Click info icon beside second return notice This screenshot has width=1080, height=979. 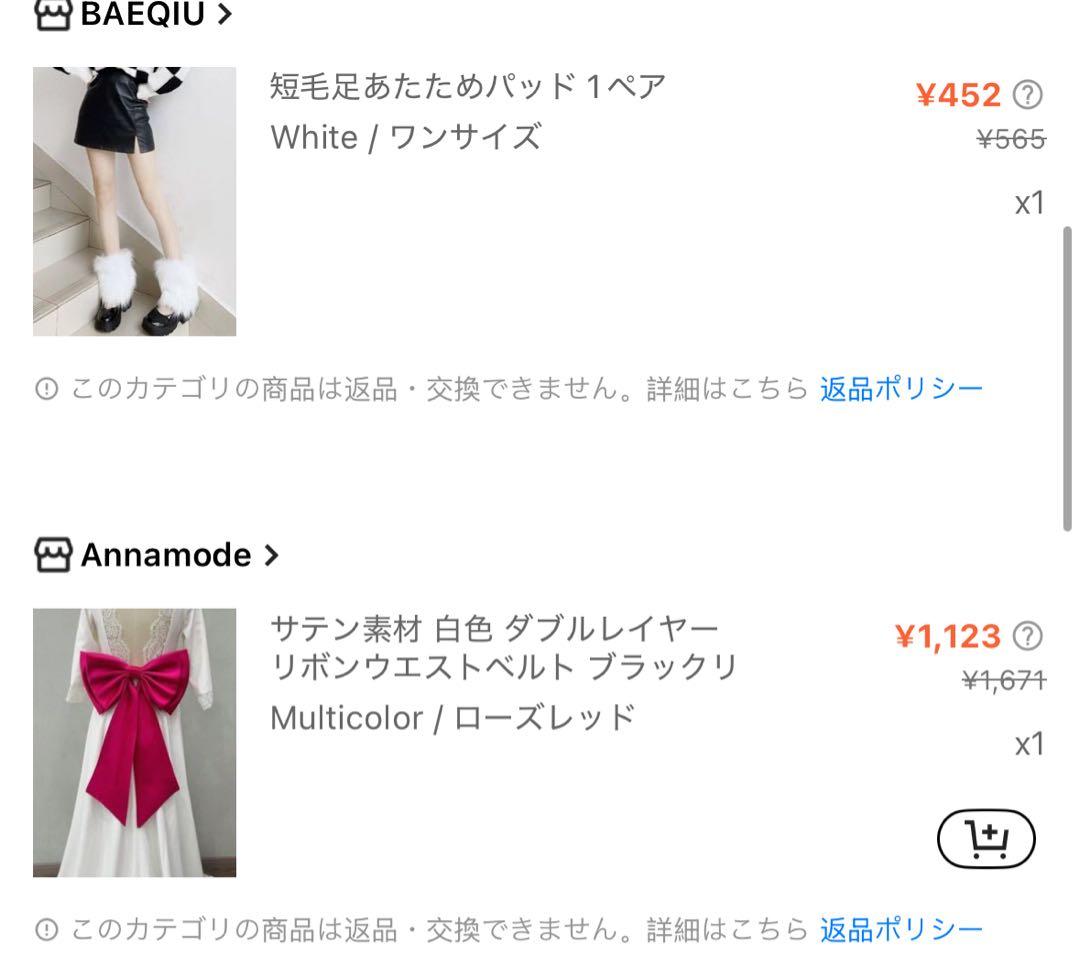[x=46, y=929]
